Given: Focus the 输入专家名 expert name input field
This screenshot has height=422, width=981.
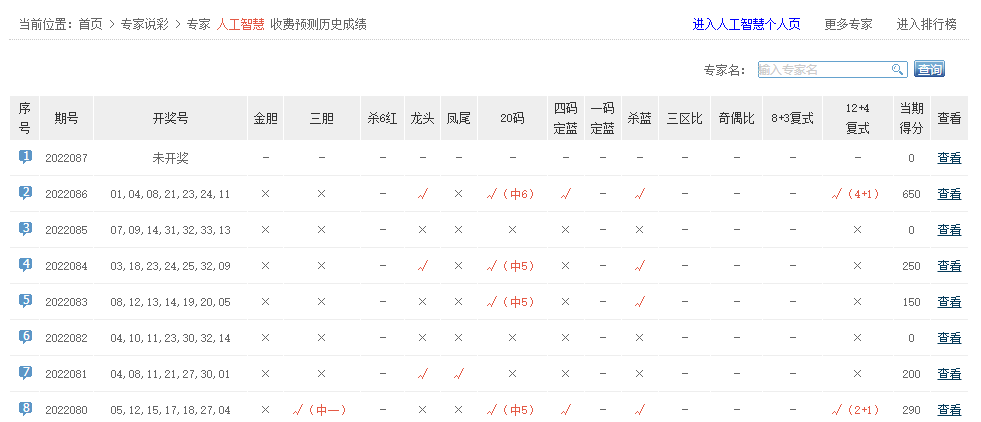Looking at the screenshot, I should tap(822, 69).
